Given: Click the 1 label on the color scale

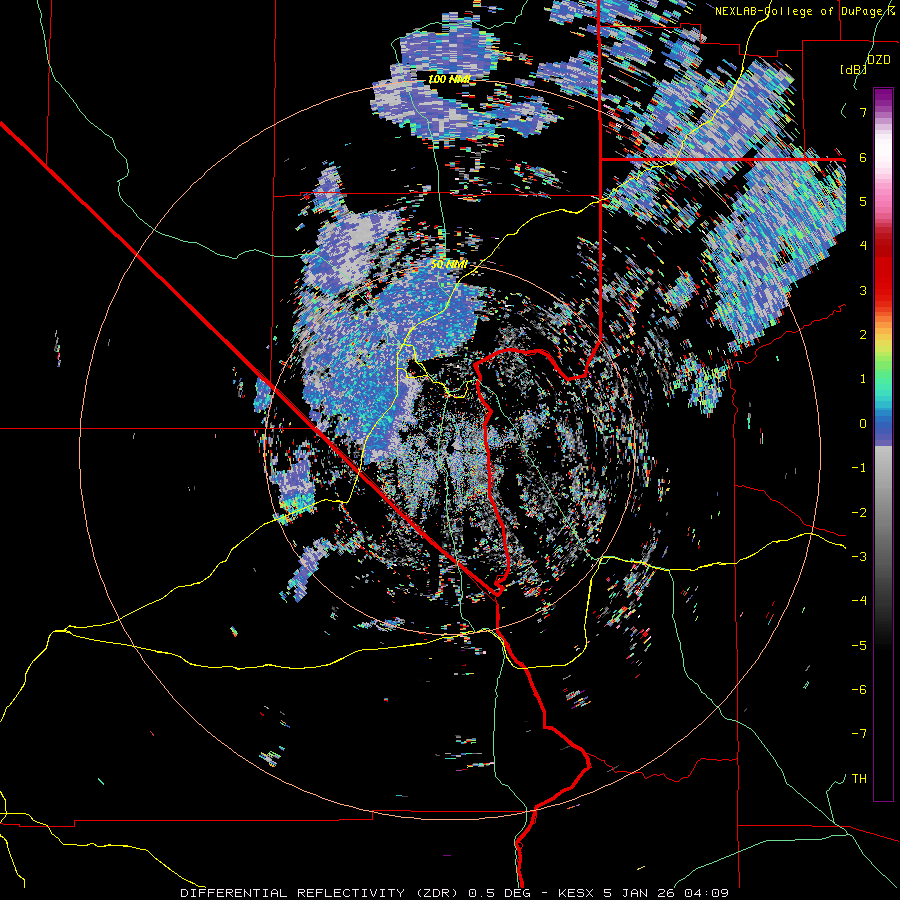Looking at the screenshot, I should pyautogui.click(x=863, y=379).
